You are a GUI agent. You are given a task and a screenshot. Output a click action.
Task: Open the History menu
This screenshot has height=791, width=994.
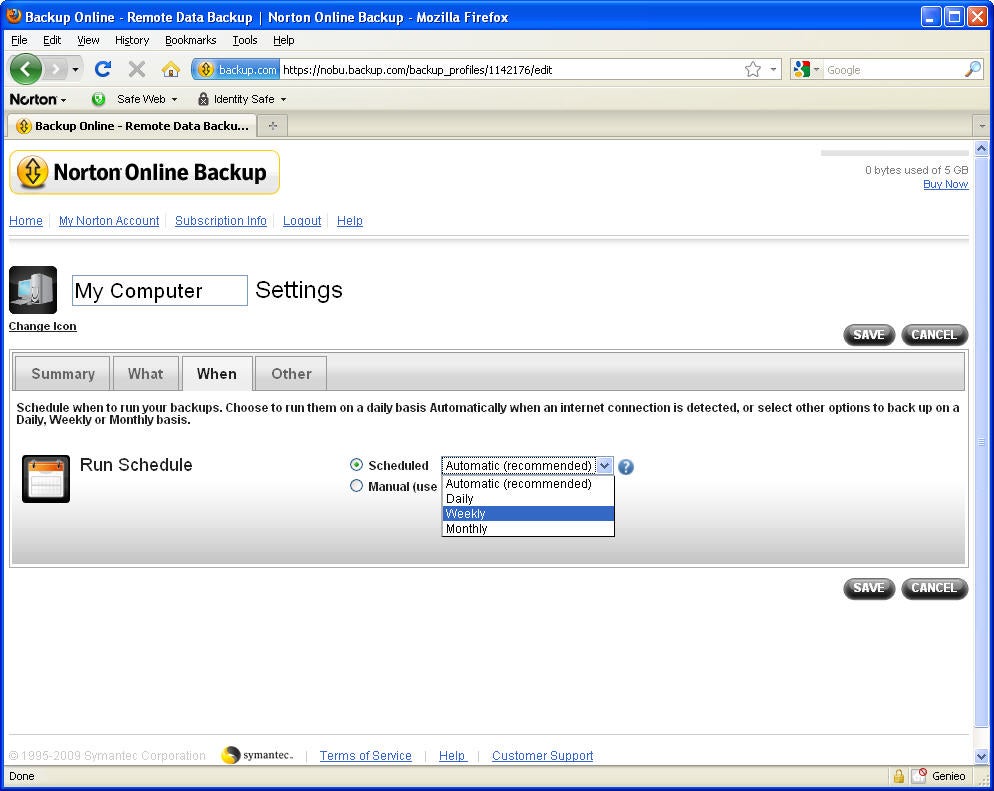point(132,40)
